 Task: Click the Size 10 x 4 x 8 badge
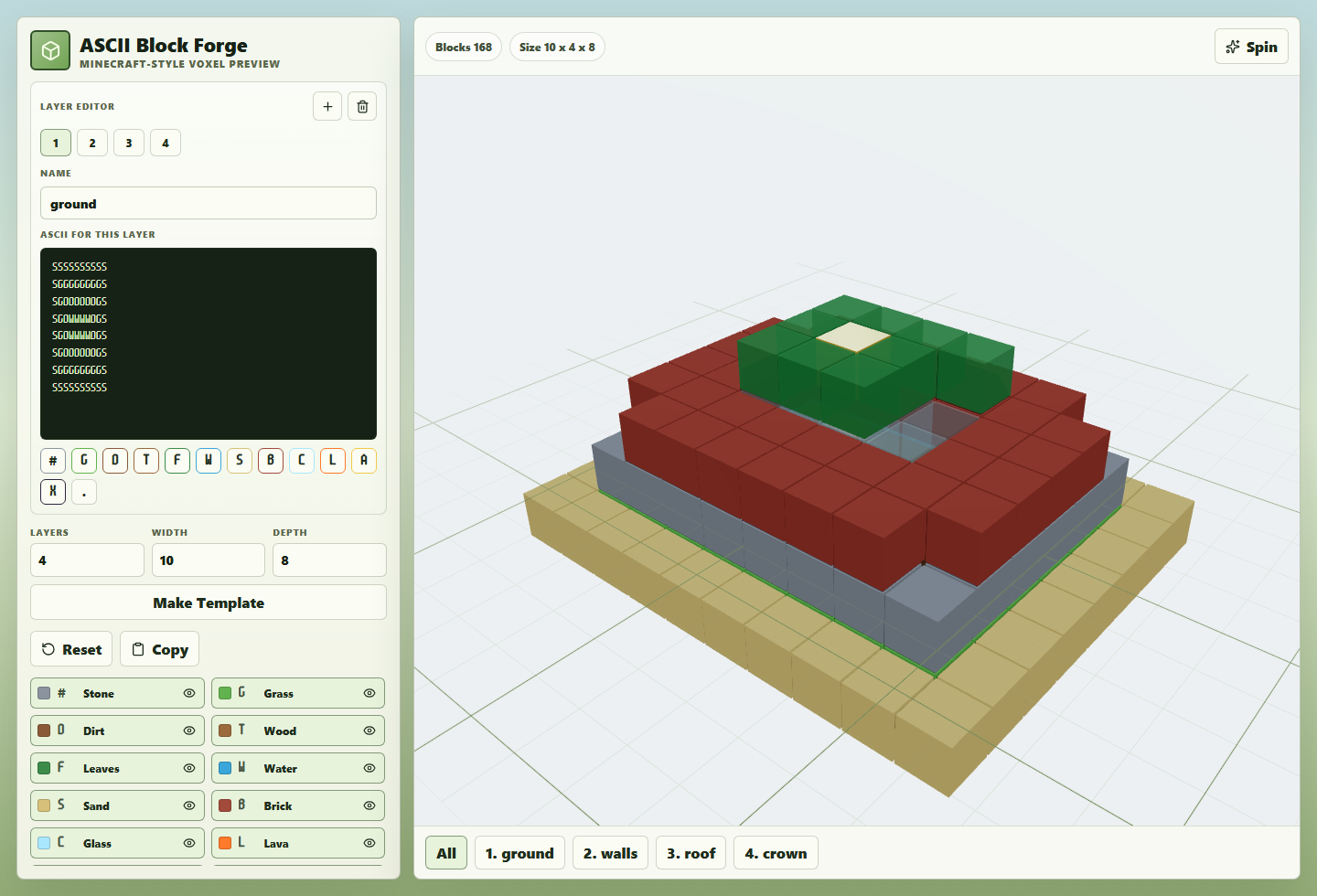point(557,47)
